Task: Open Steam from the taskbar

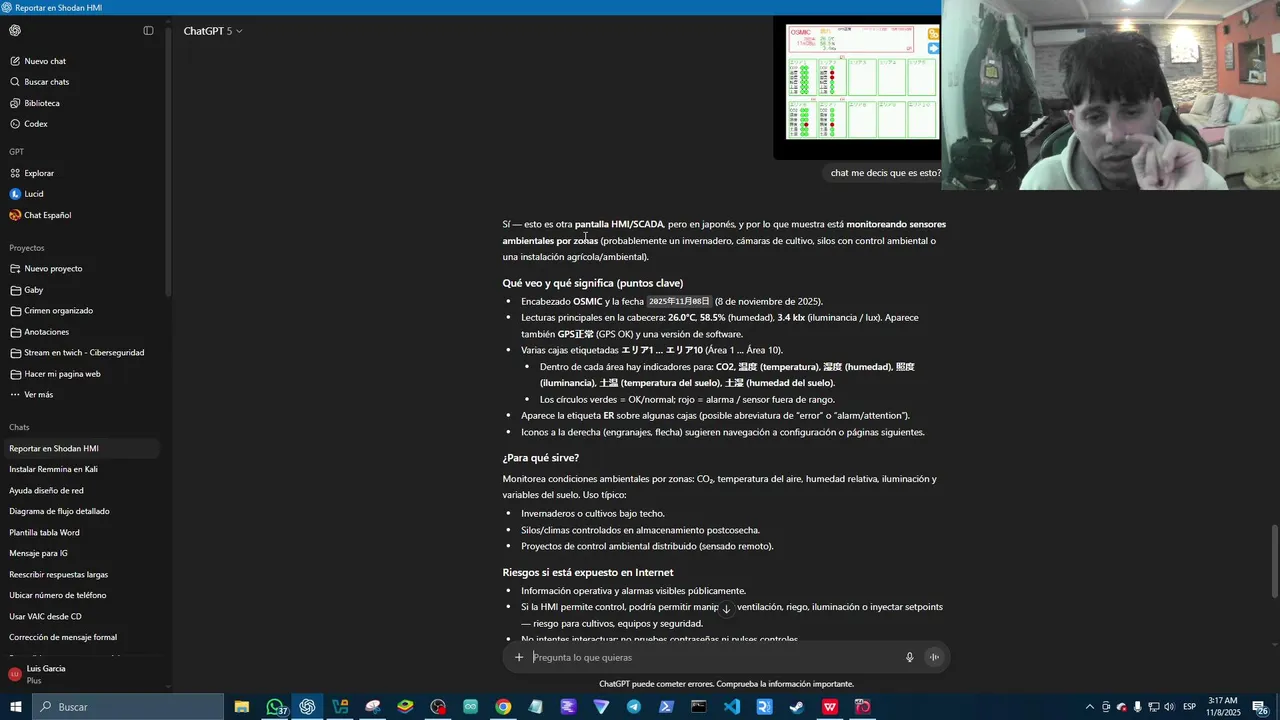Action: (797, 707)
